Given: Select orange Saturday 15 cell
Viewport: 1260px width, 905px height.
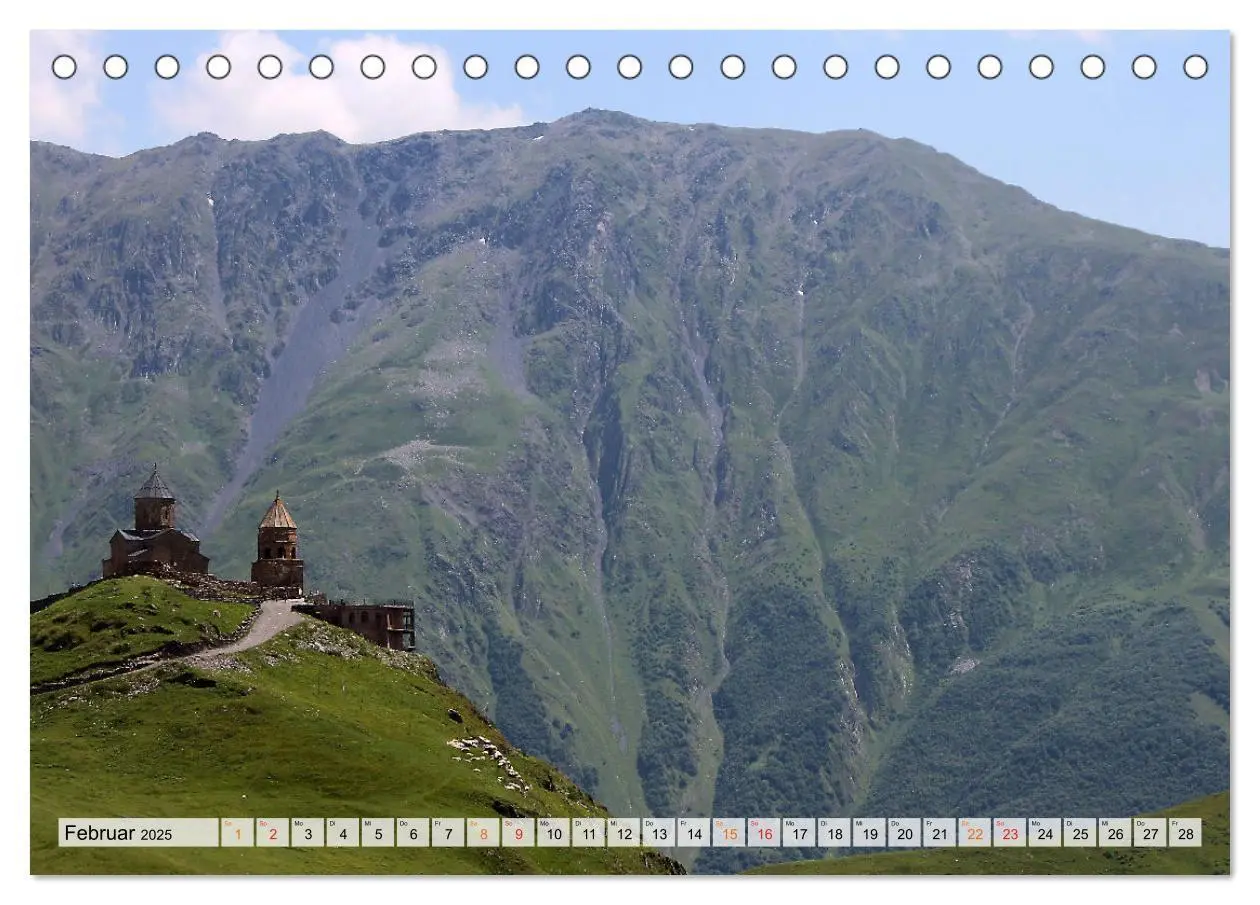Looking at the screenshot, I should (729, 833).
